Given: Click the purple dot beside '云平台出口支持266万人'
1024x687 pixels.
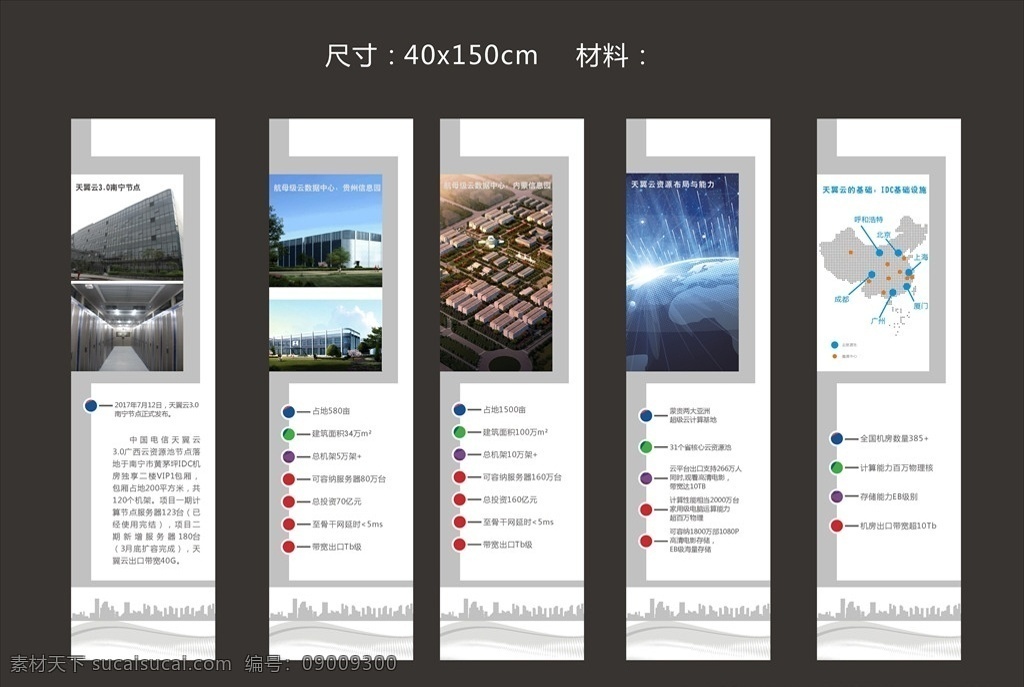Looking at the screenshot, I should pos(645,478).
